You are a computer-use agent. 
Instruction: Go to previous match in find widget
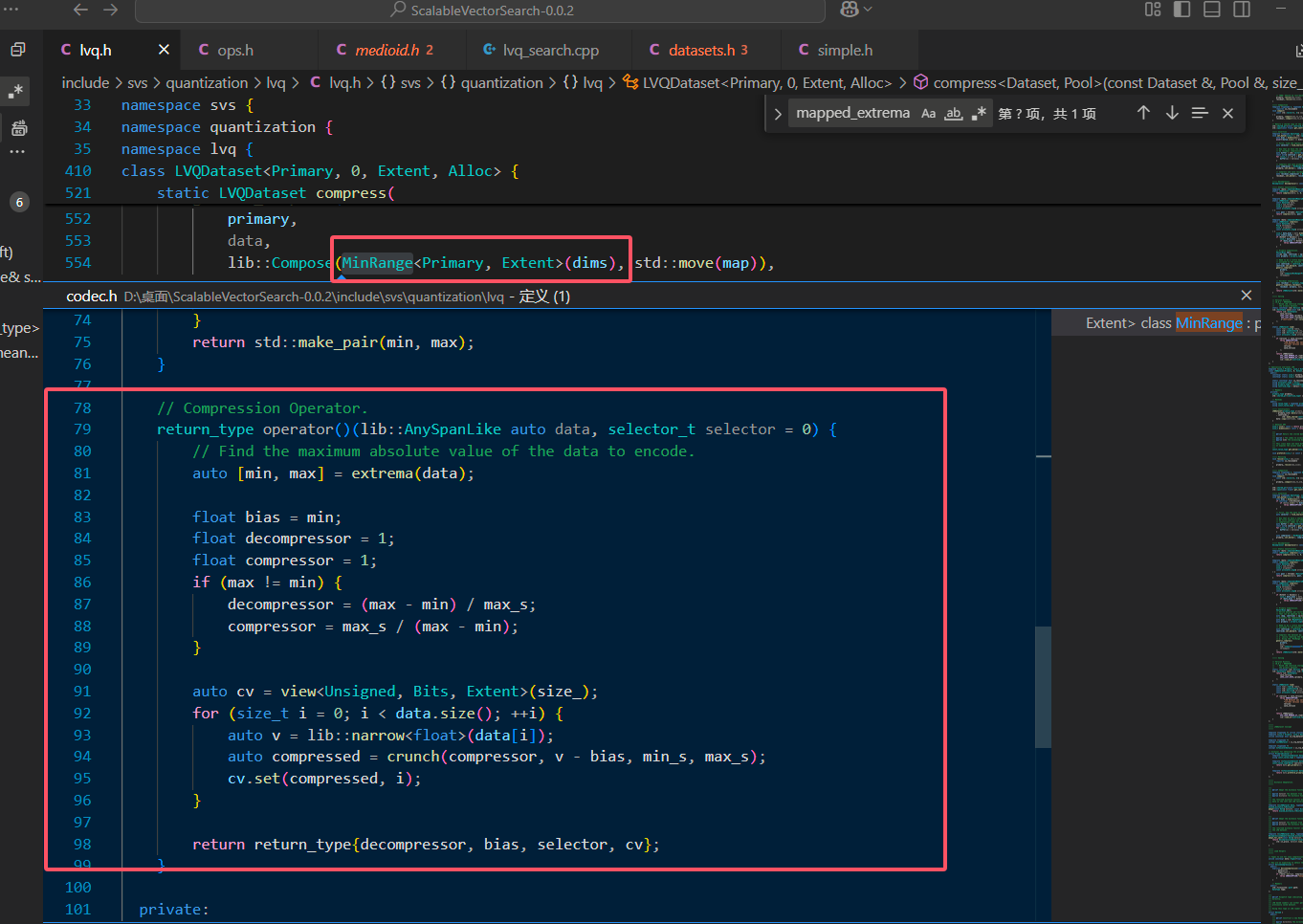(1143, 113)
